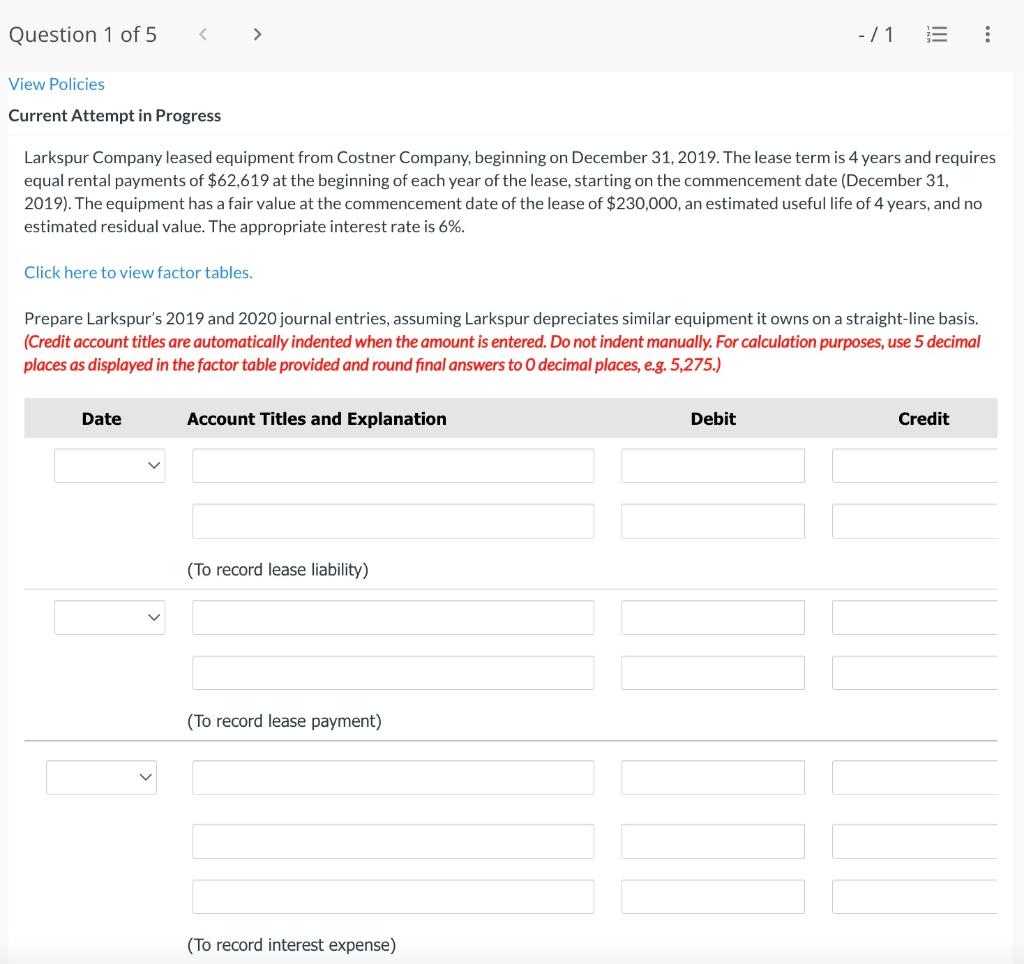Select second account title field for interest expense
1024x964 pixels.
393,841
